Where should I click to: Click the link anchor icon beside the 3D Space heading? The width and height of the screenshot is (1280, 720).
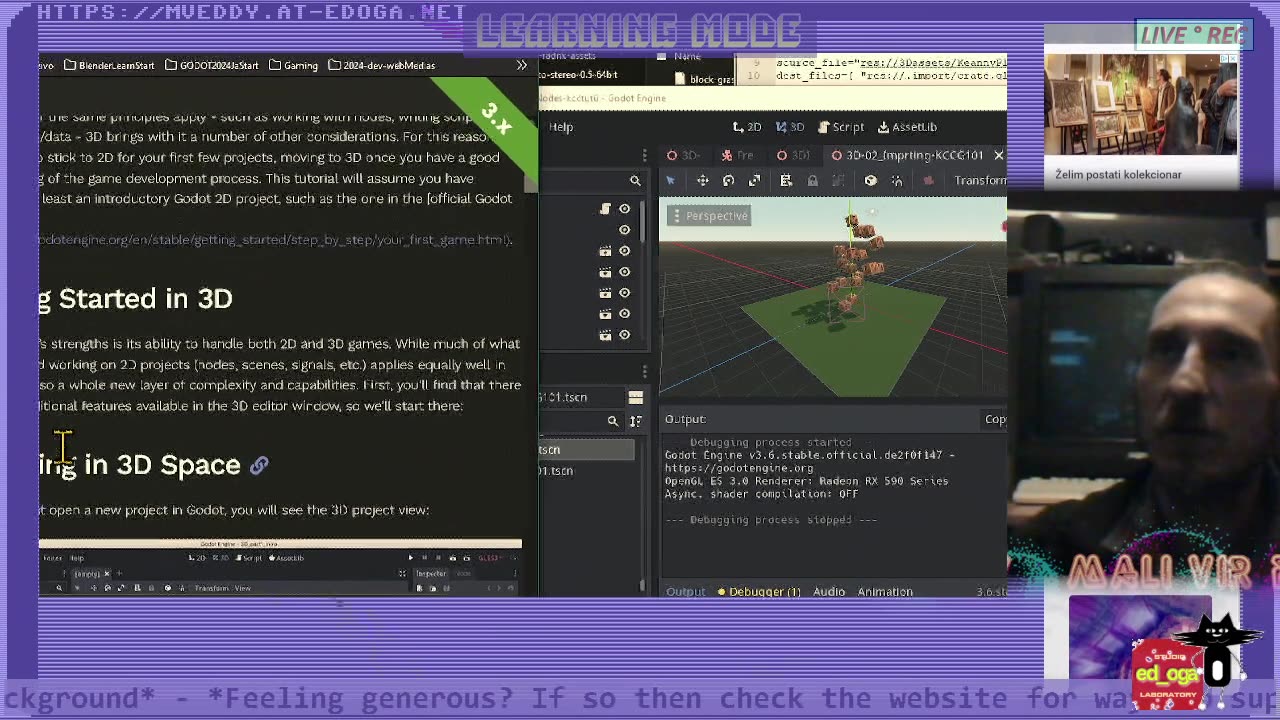tap(259, 465)
